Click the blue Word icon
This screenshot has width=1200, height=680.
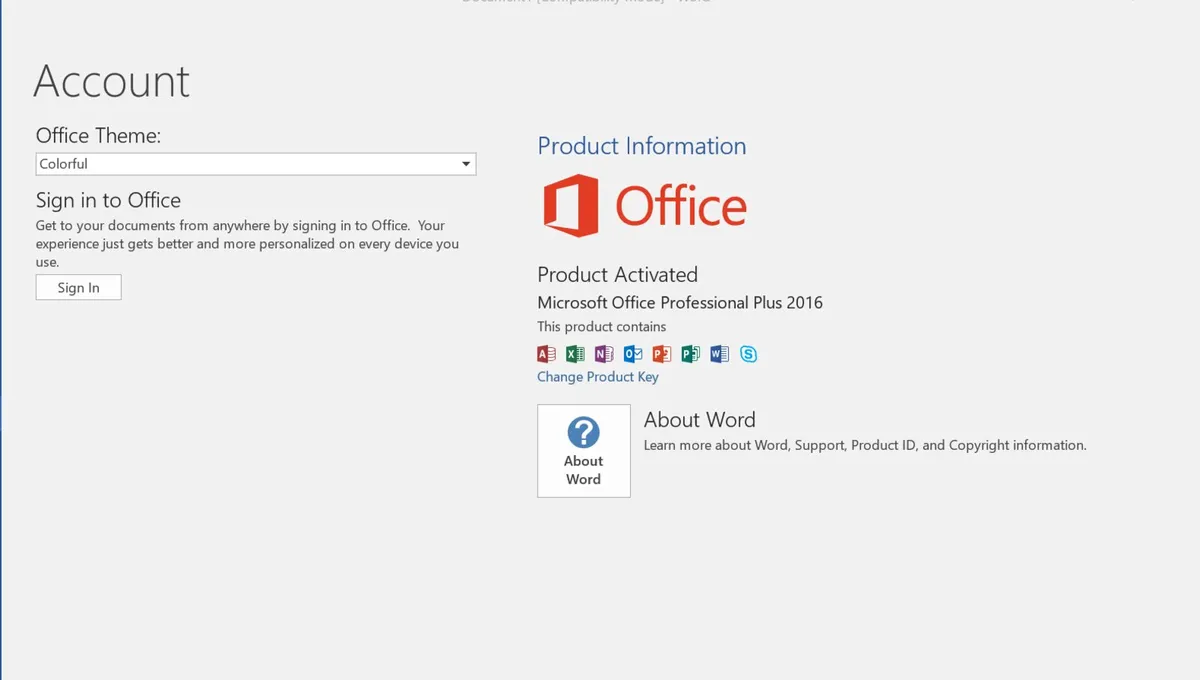(x=719, y=354)
